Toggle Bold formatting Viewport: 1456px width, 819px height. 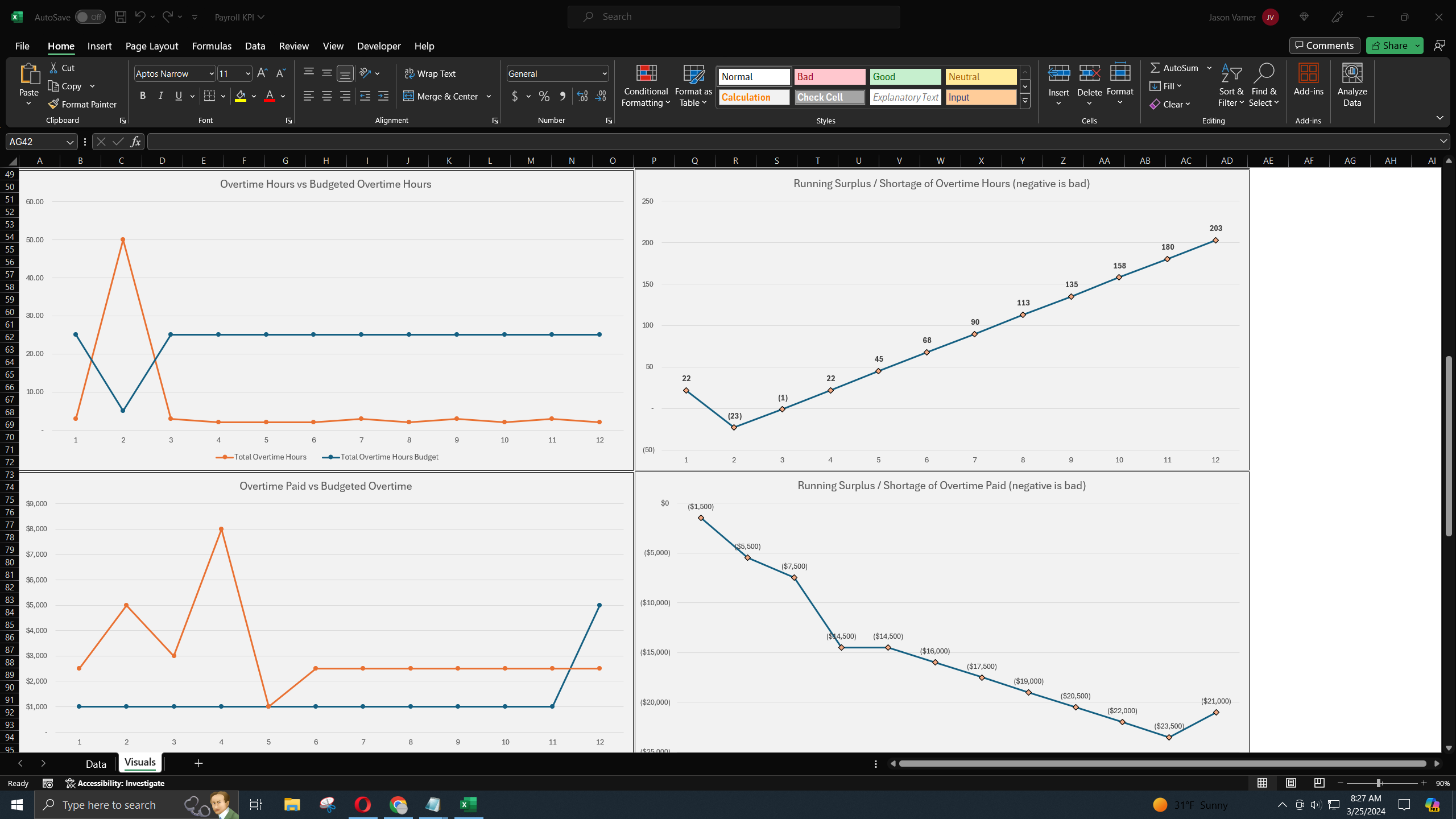143,96
